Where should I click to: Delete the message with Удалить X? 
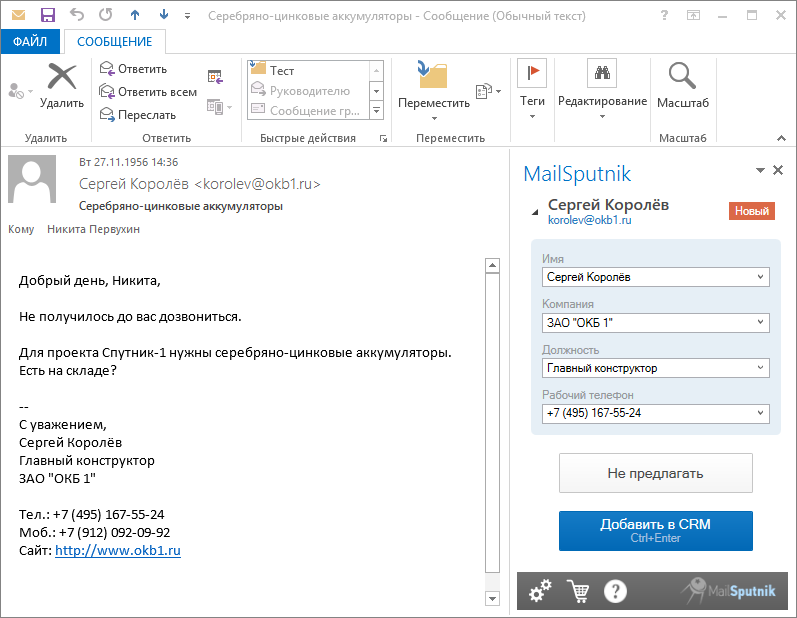click(x=62, y=85)
